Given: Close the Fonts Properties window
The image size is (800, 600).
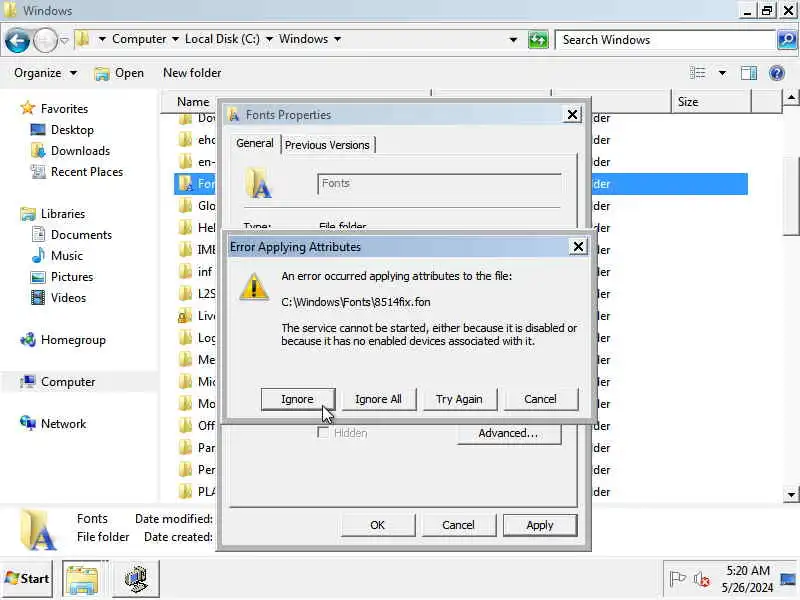Looking at the screenshot, I should (572, 115).
